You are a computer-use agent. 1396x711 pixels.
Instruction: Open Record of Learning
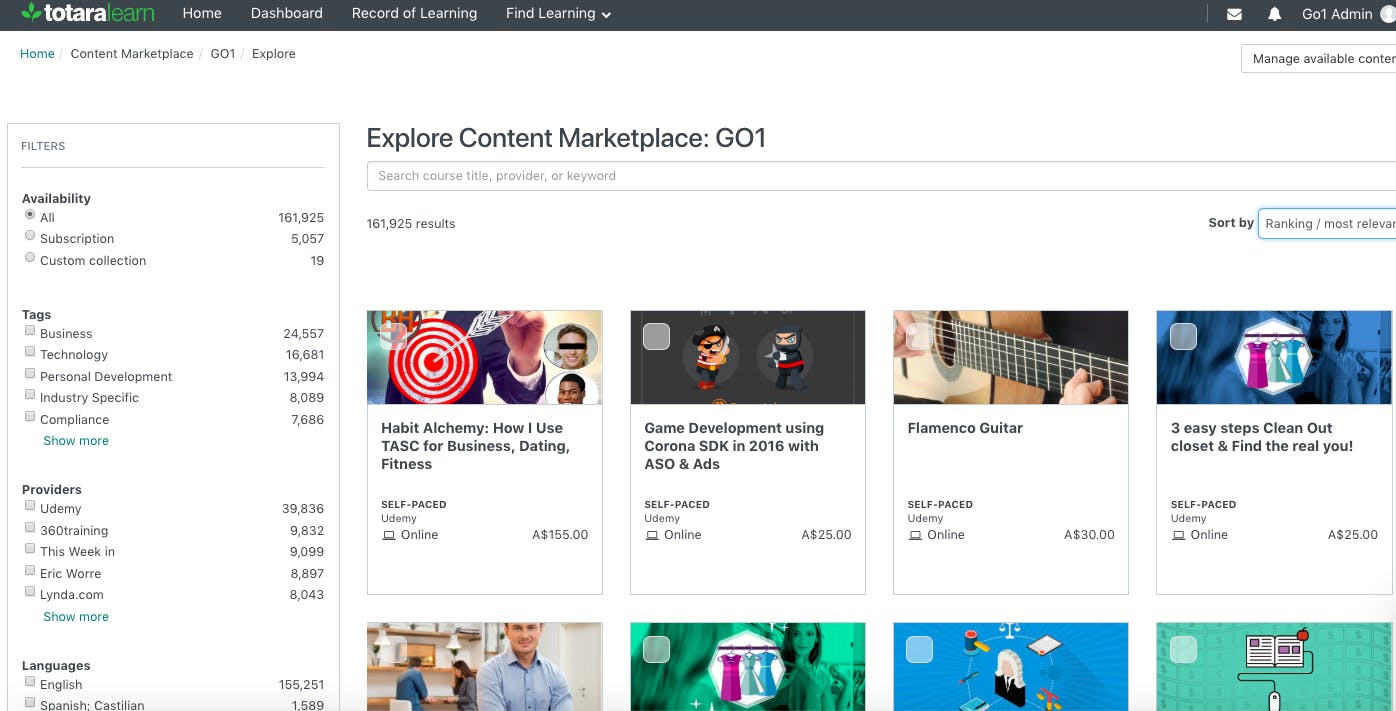(414, 14)
